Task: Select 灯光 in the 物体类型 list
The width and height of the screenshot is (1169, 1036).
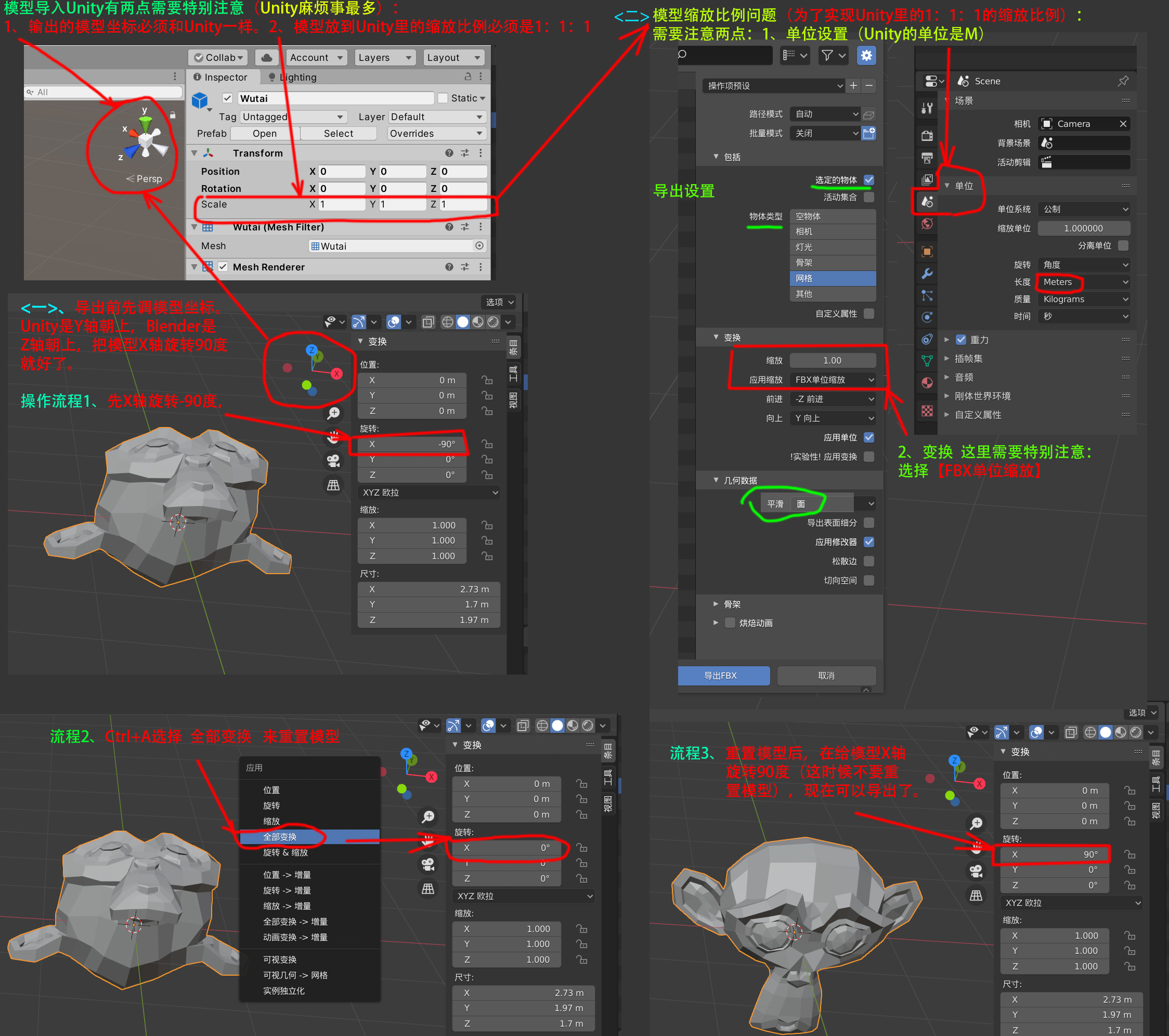Action: coord(833,247)
